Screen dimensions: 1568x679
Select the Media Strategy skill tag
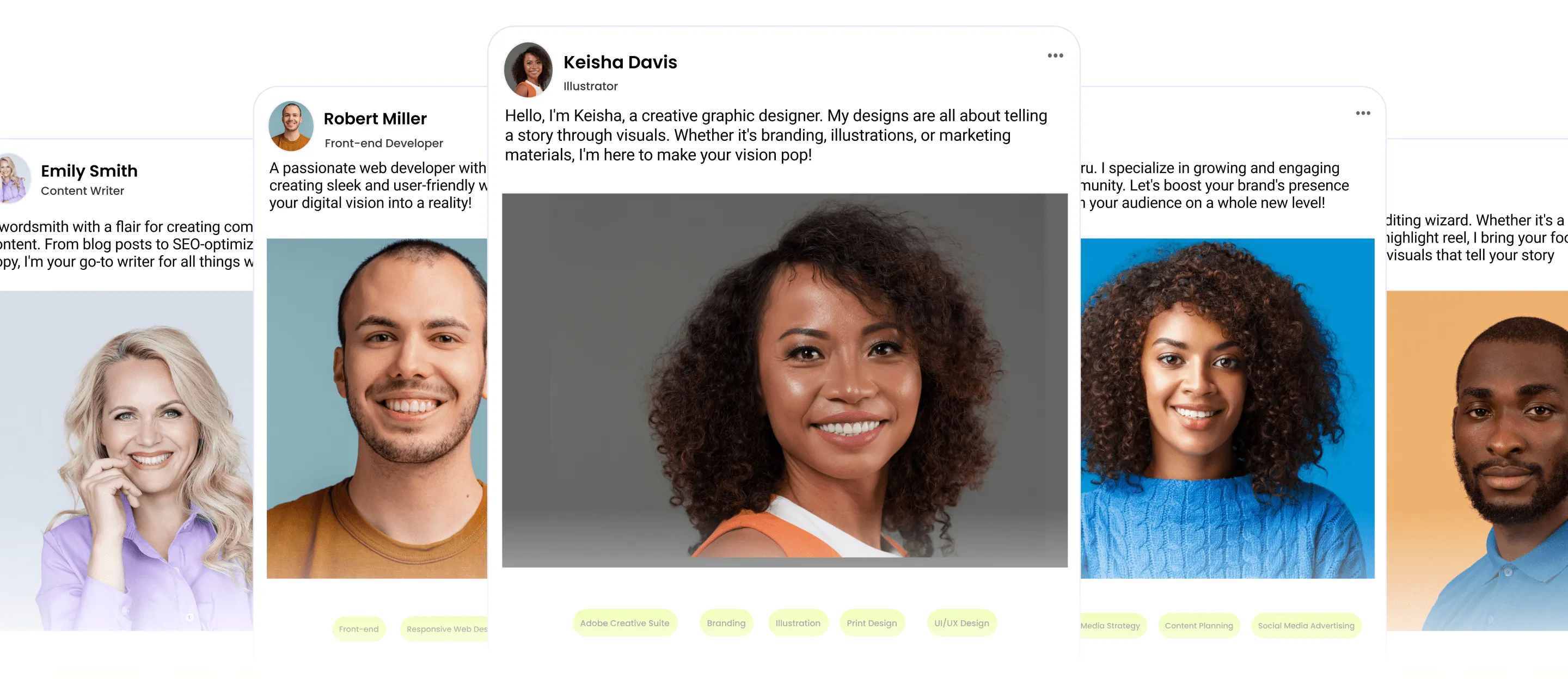[1113, 626]
